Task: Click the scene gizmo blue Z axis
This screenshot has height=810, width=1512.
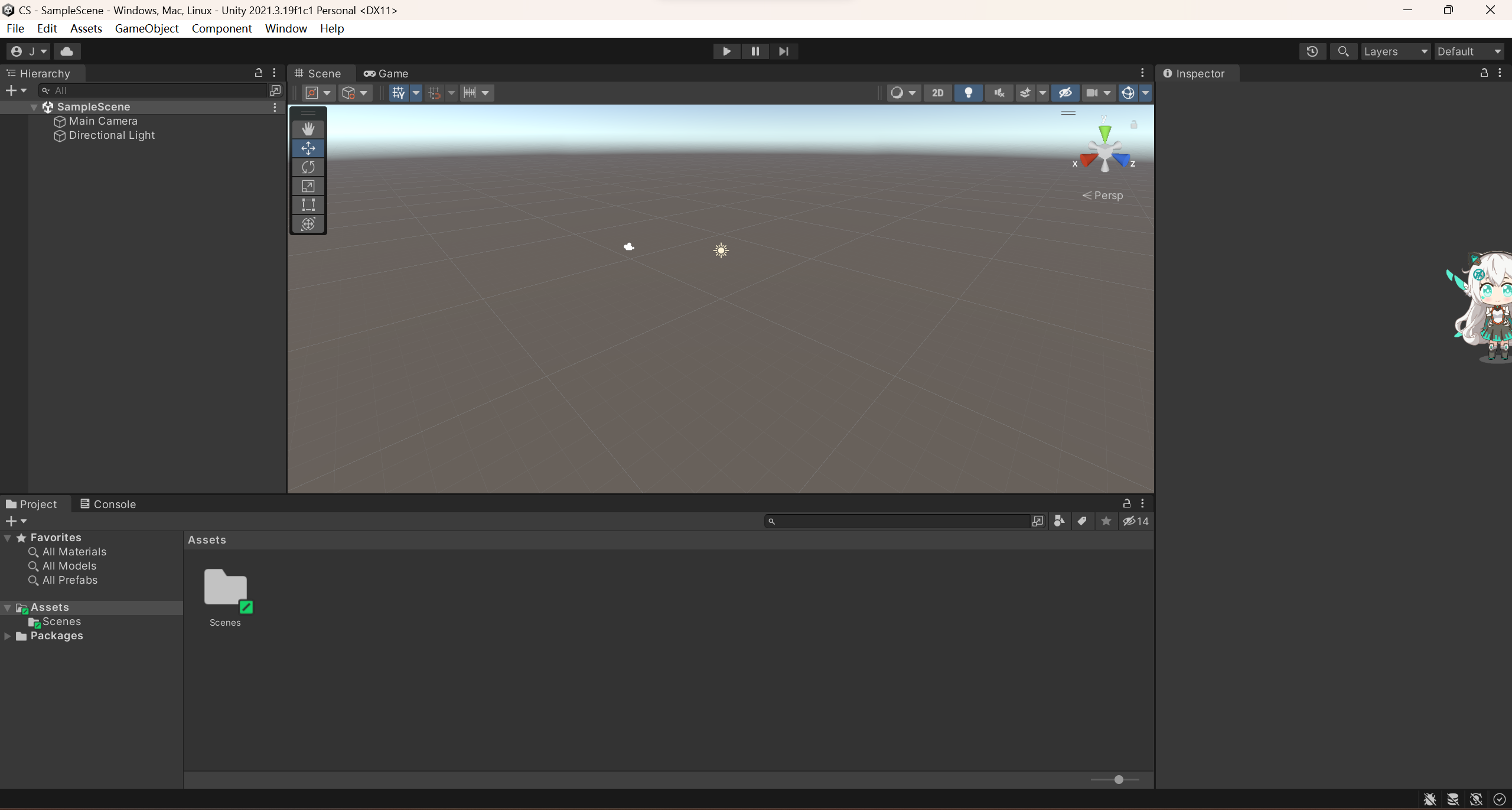Action: pyautogui.click(x=1121, y=160)
